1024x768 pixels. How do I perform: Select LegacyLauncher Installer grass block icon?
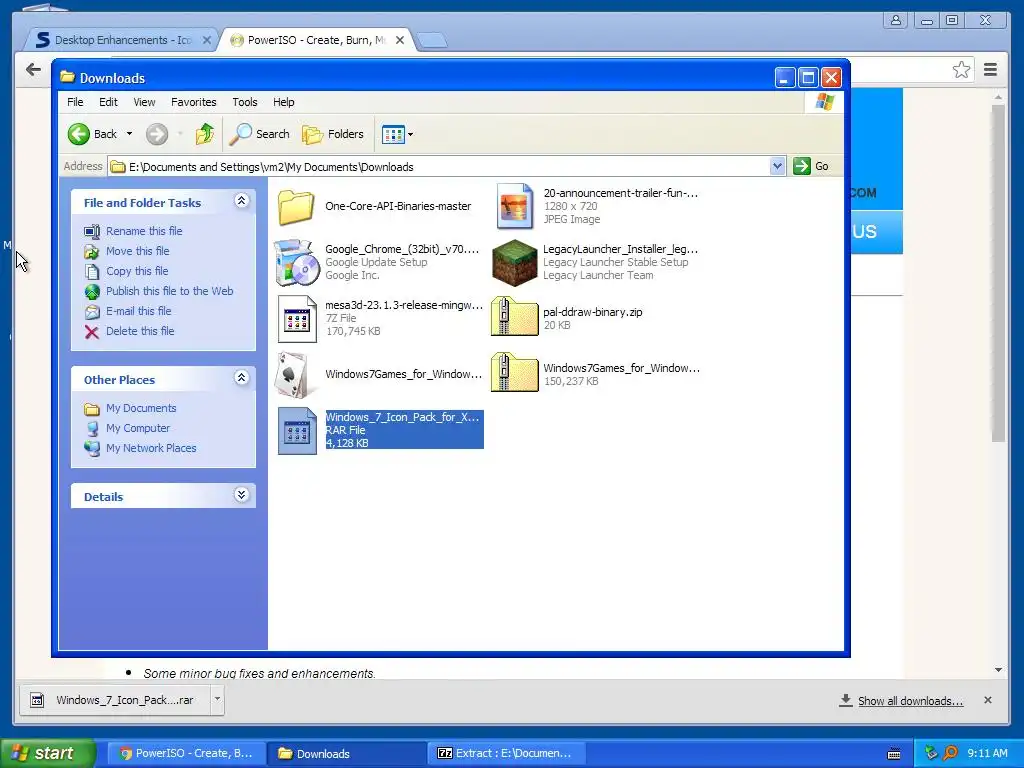[515, 263]
